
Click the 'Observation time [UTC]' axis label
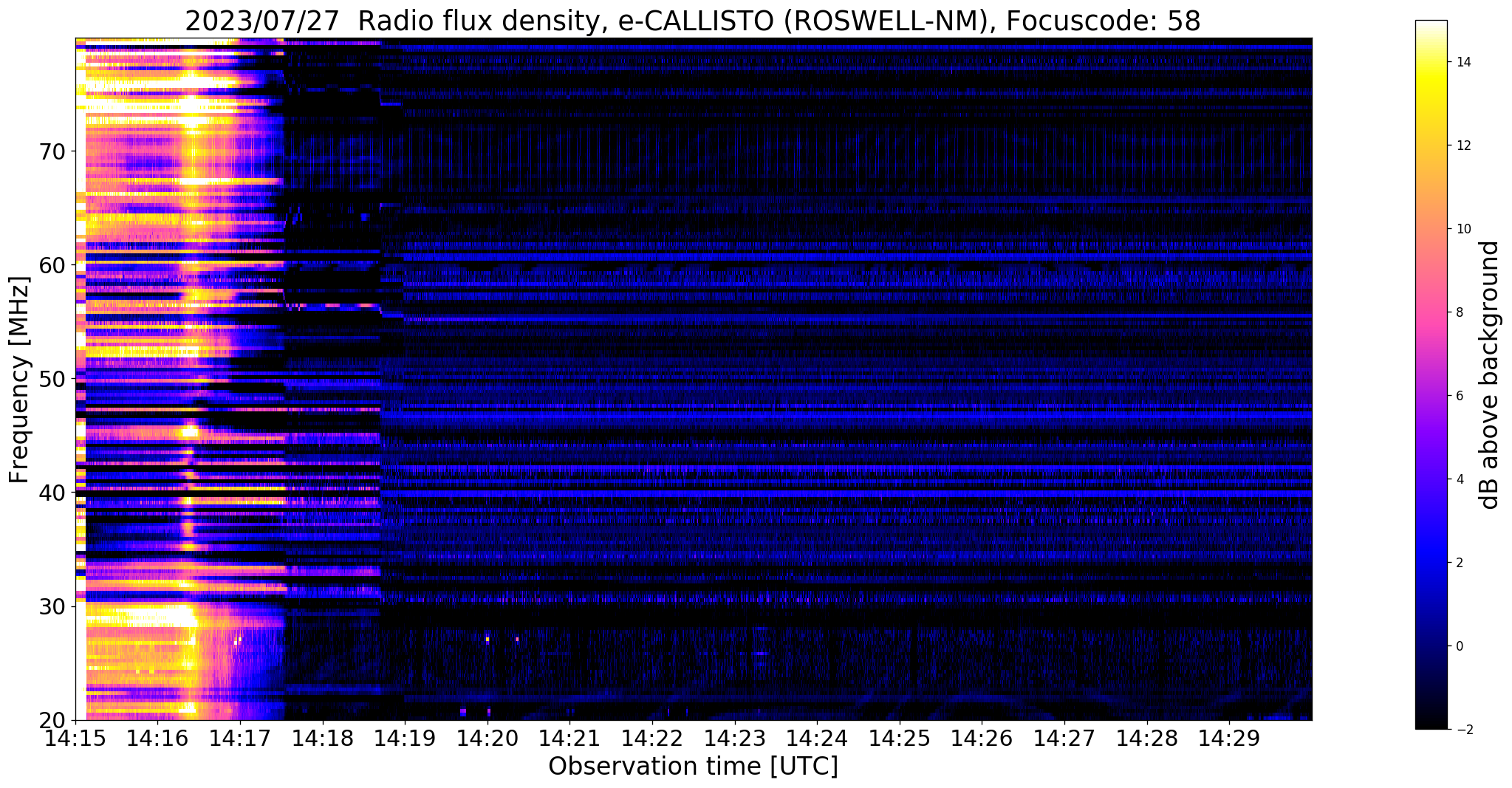point(693,767)
